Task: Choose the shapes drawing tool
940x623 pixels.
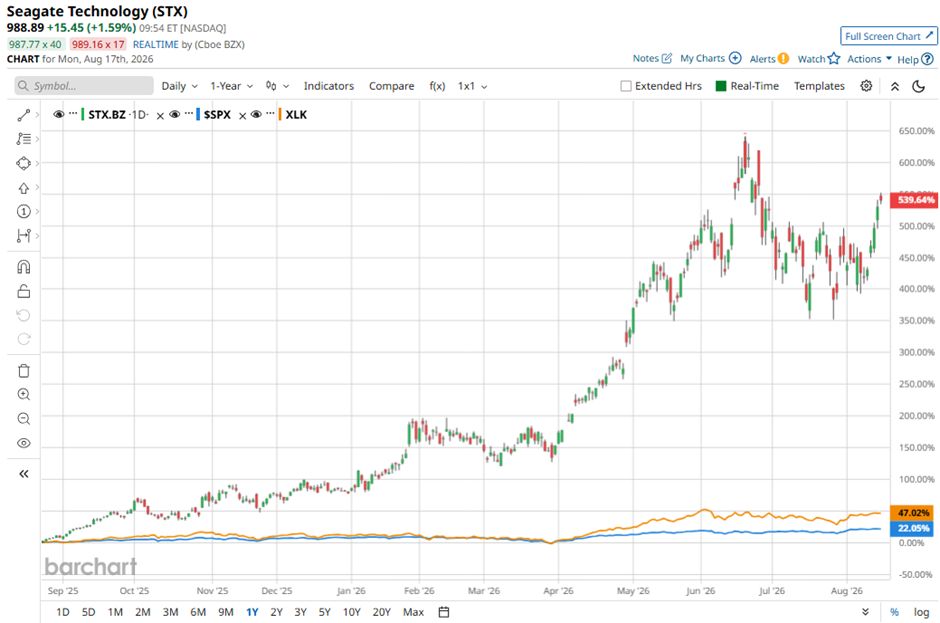Action: coord(23,163)
